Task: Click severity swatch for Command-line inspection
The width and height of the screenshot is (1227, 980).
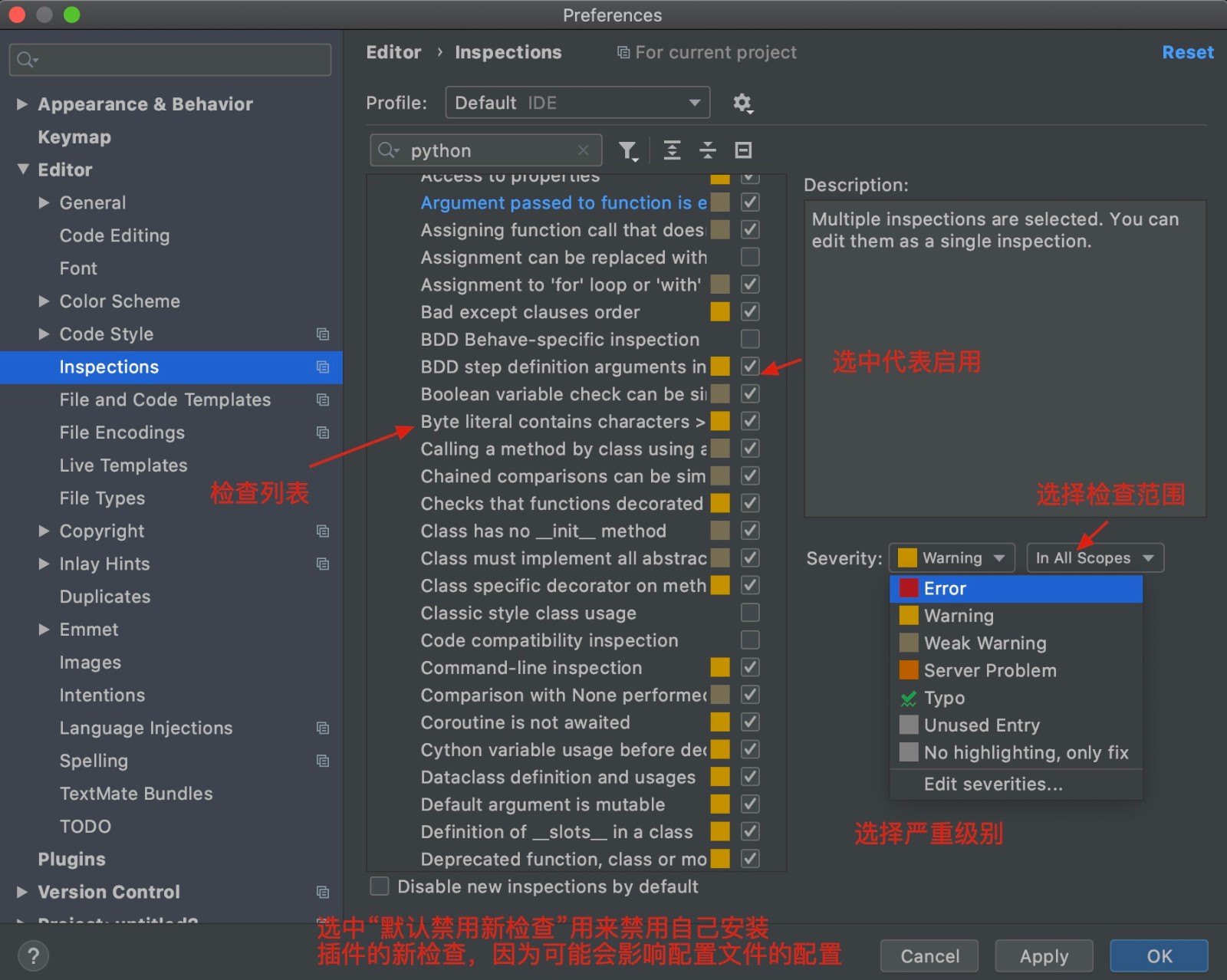Action: [720, 667]
